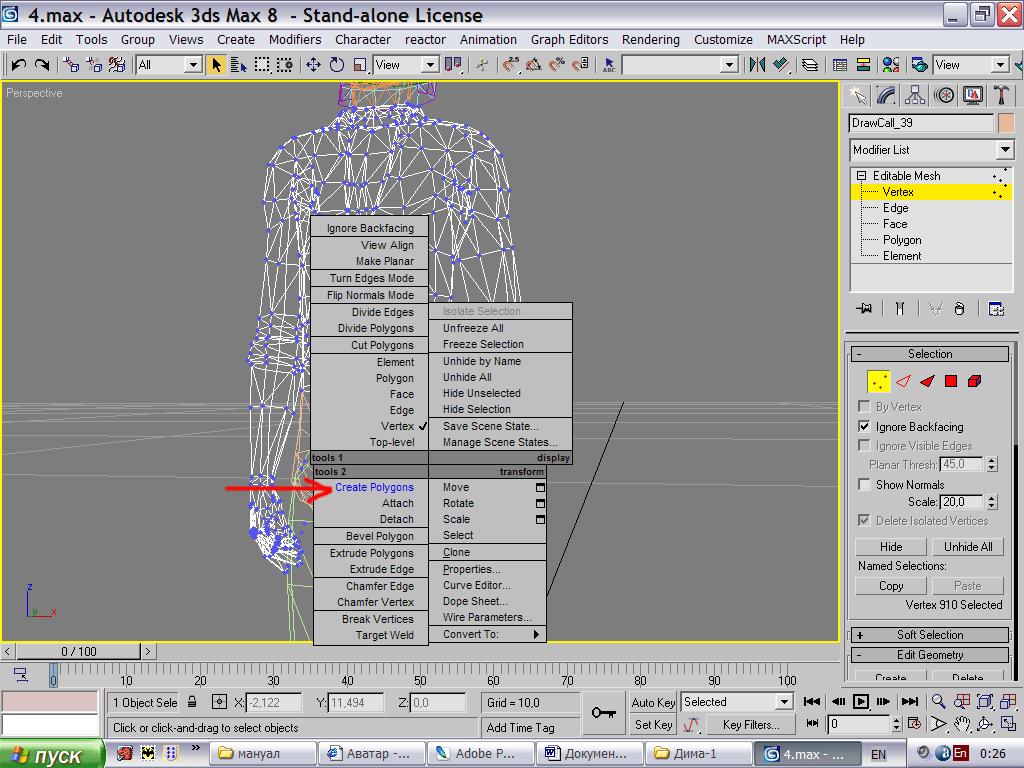
Task: Open the Create command panel tab
Action: 857,95
